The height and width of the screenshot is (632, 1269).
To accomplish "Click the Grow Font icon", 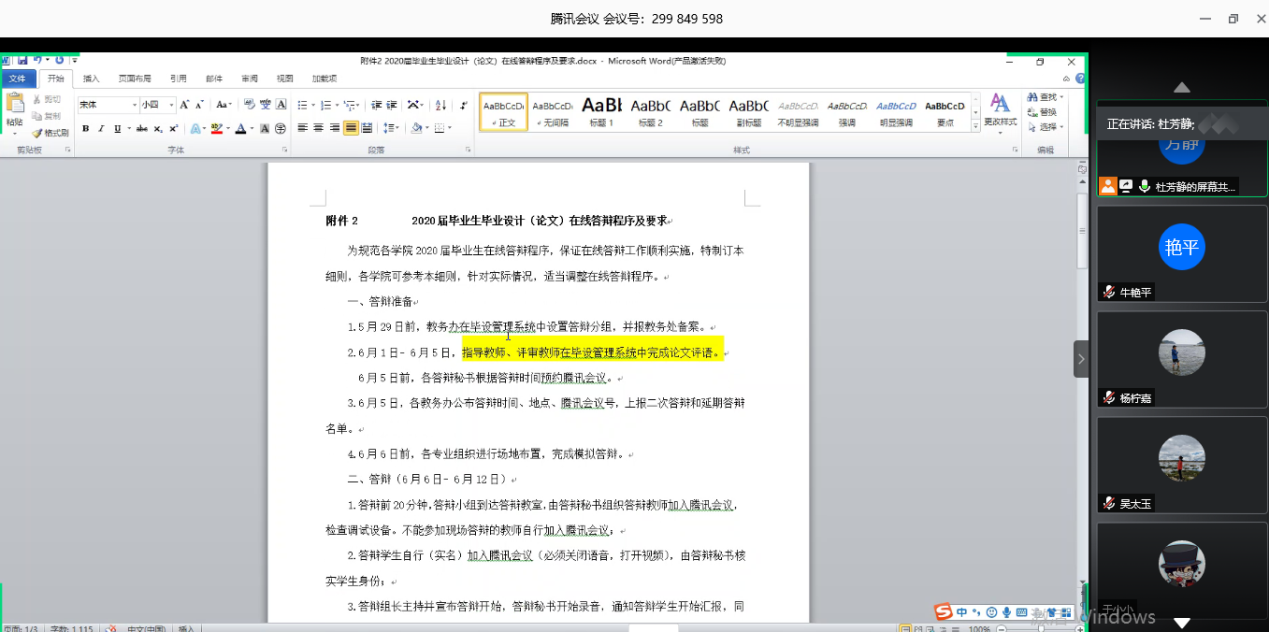I will 184,105.
